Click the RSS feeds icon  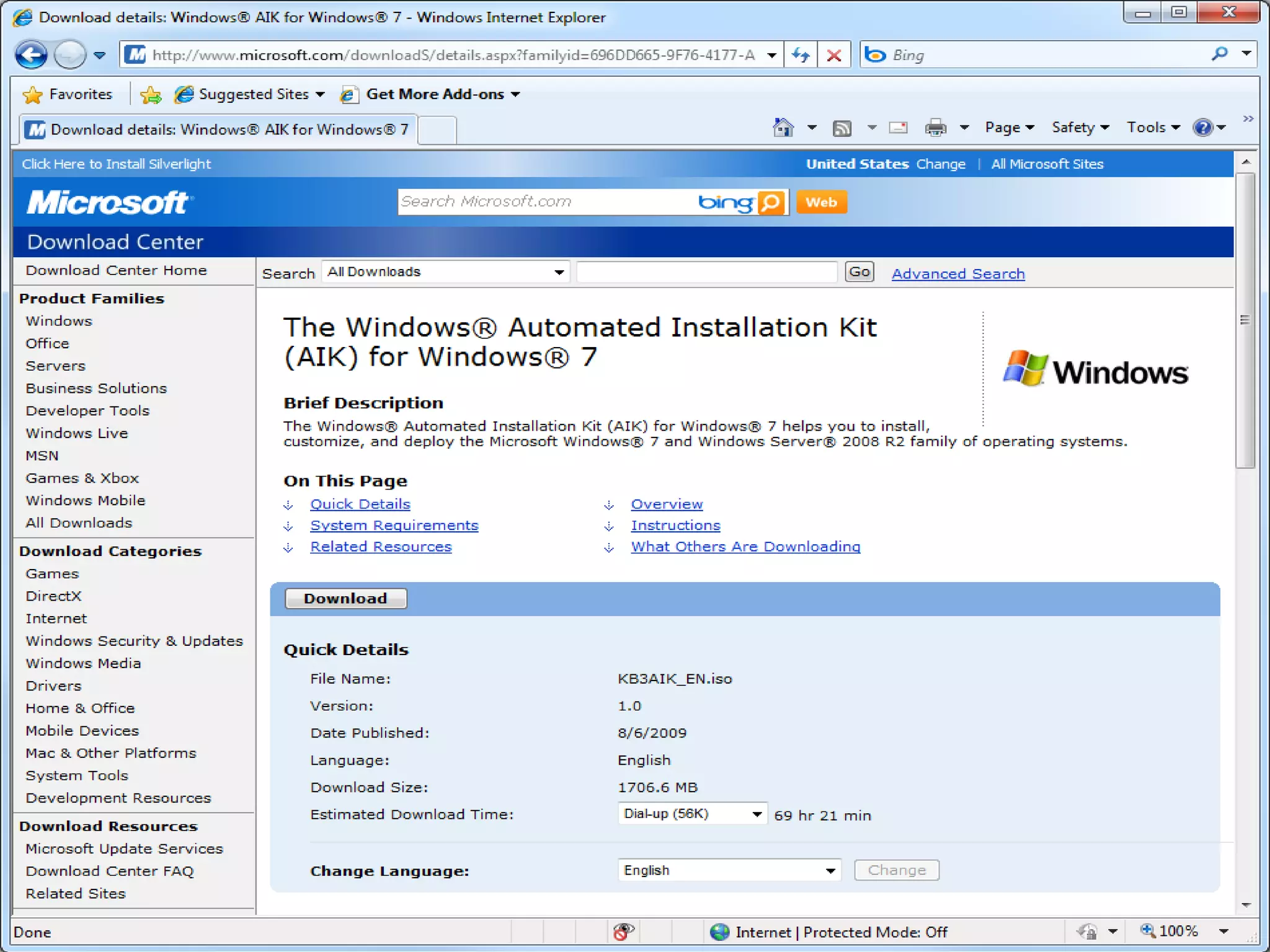point(841,128)
